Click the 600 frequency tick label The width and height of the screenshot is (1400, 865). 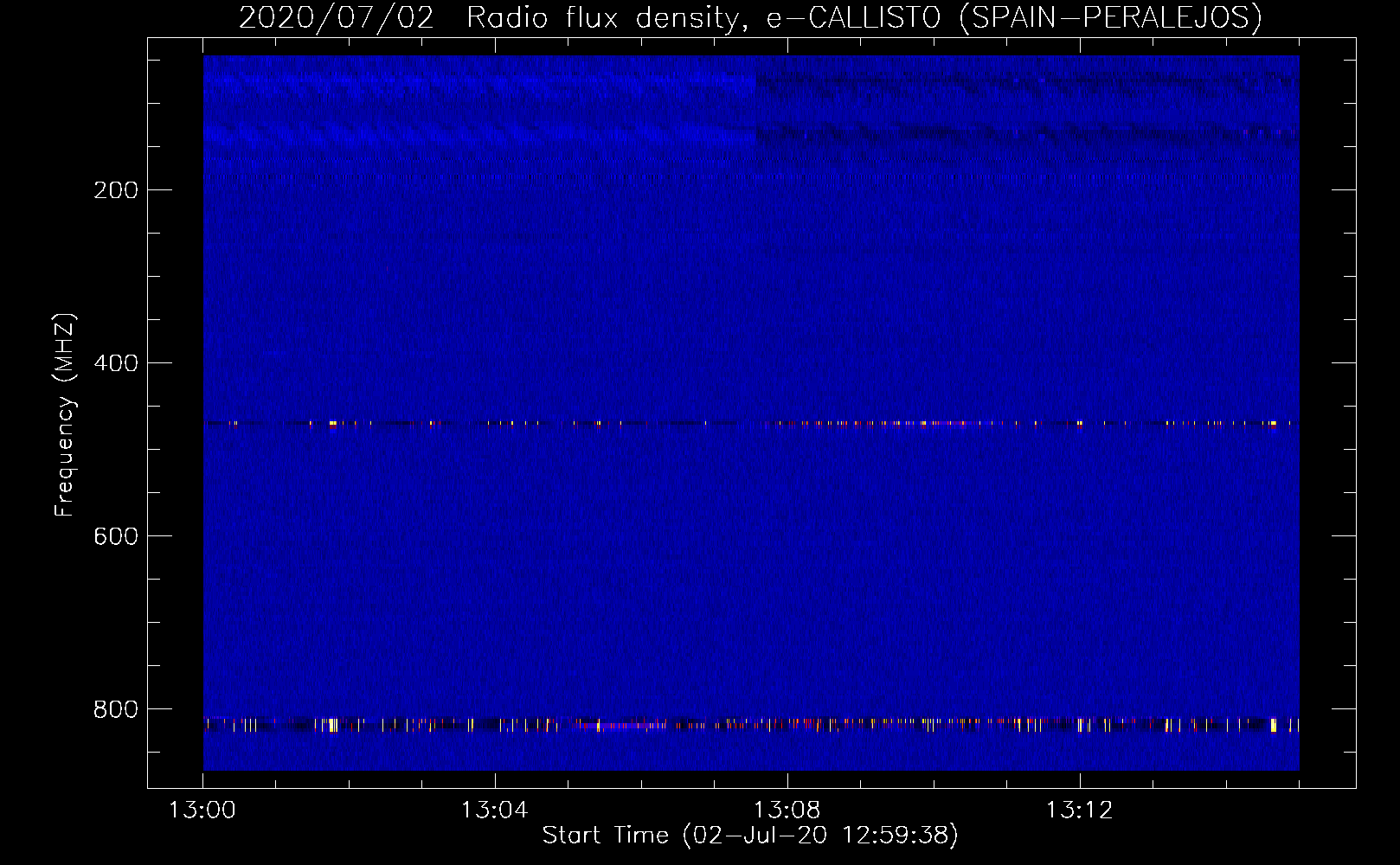click(x=116, y=536)
